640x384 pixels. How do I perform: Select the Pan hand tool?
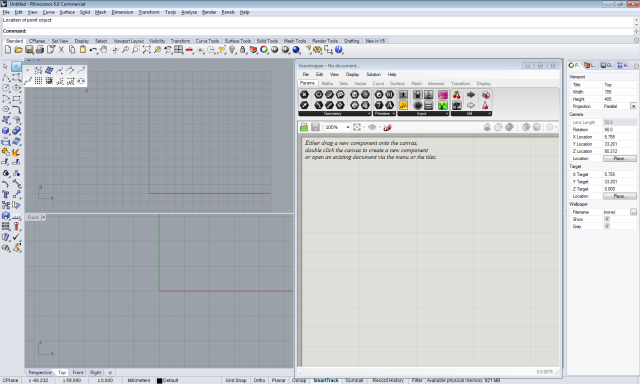[x=104, y=50]
